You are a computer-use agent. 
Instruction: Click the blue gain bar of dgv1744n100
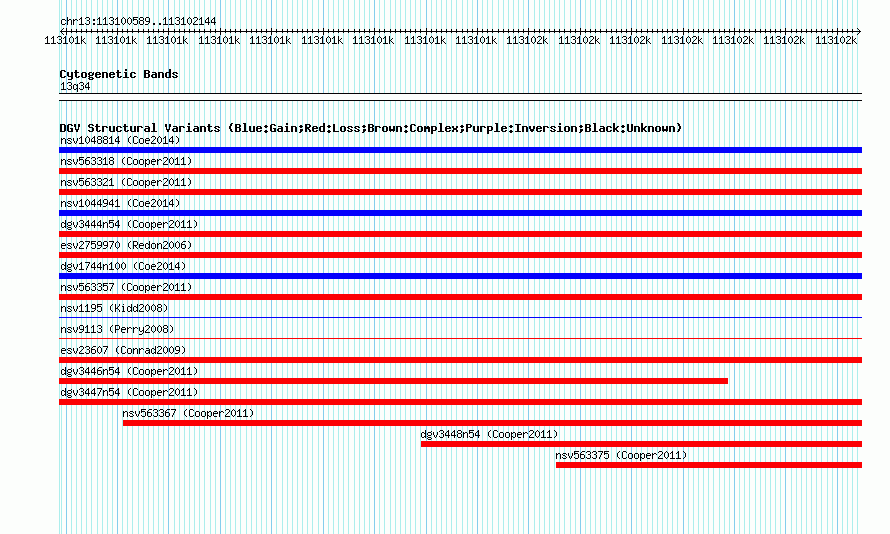(x=460, y=276)
